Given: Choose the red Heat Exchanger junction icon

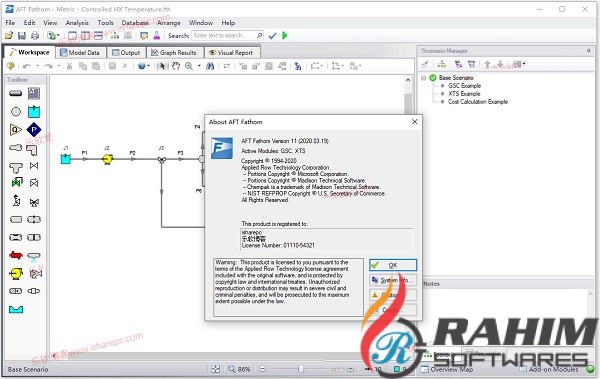Looking at the screenshot, I should click(16, 255).
